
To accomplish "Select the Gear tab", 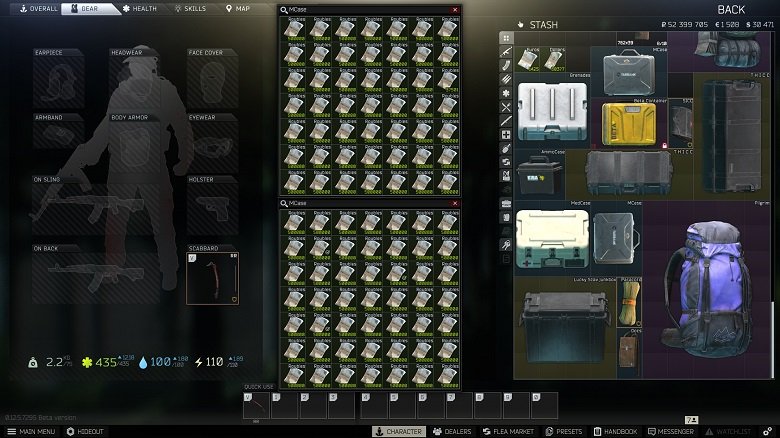I will [x=89, y=8].
